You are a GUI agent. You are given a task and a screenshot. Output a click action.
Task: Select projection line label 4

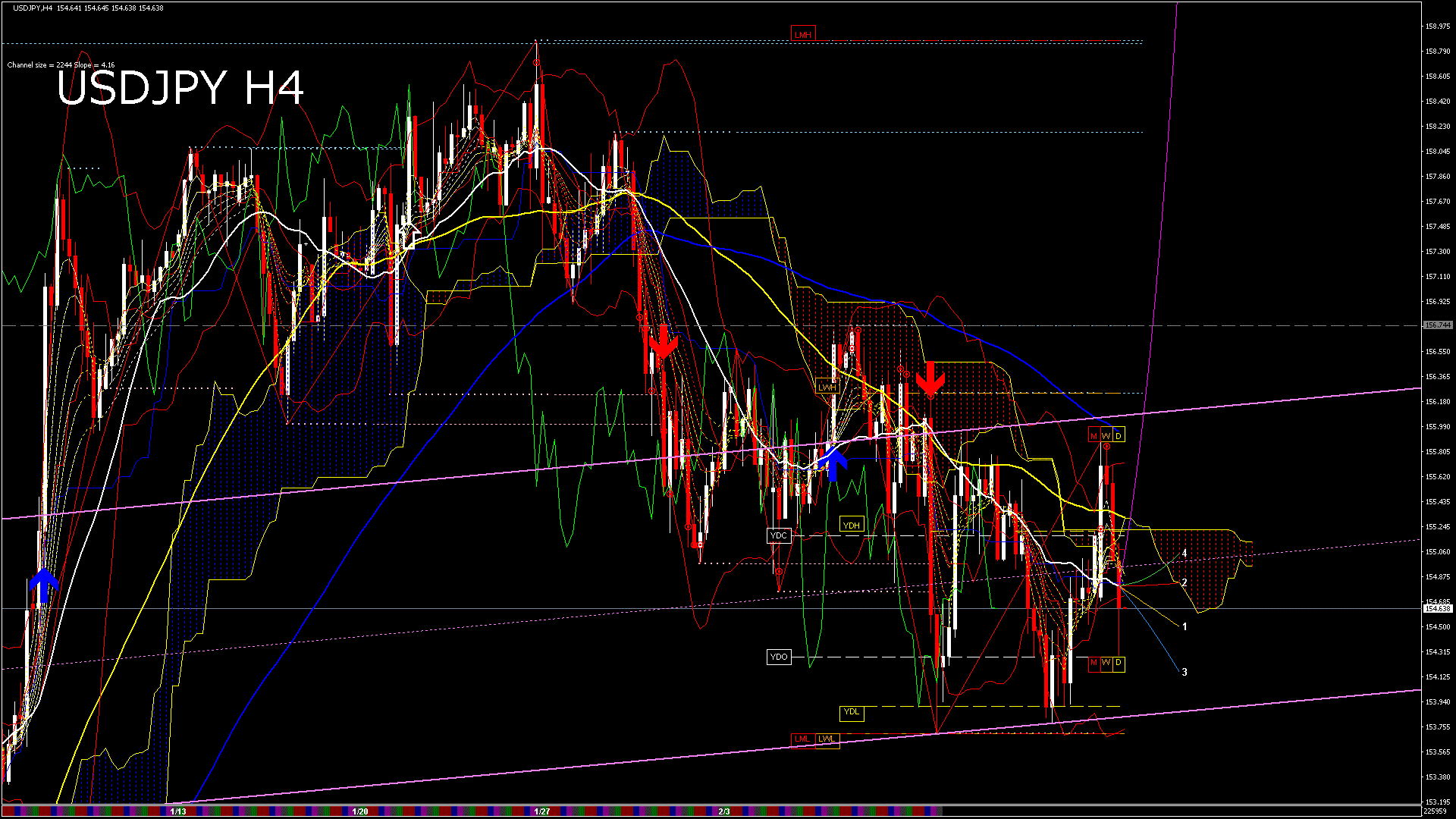point(1185,554)
